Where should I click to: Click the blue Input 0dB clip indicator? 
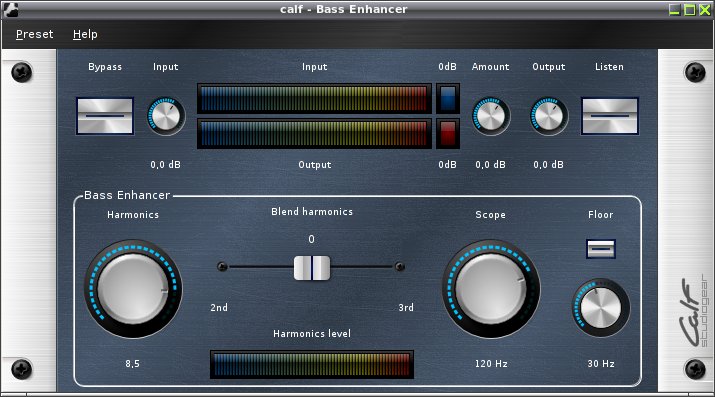(x=448, y=98)
